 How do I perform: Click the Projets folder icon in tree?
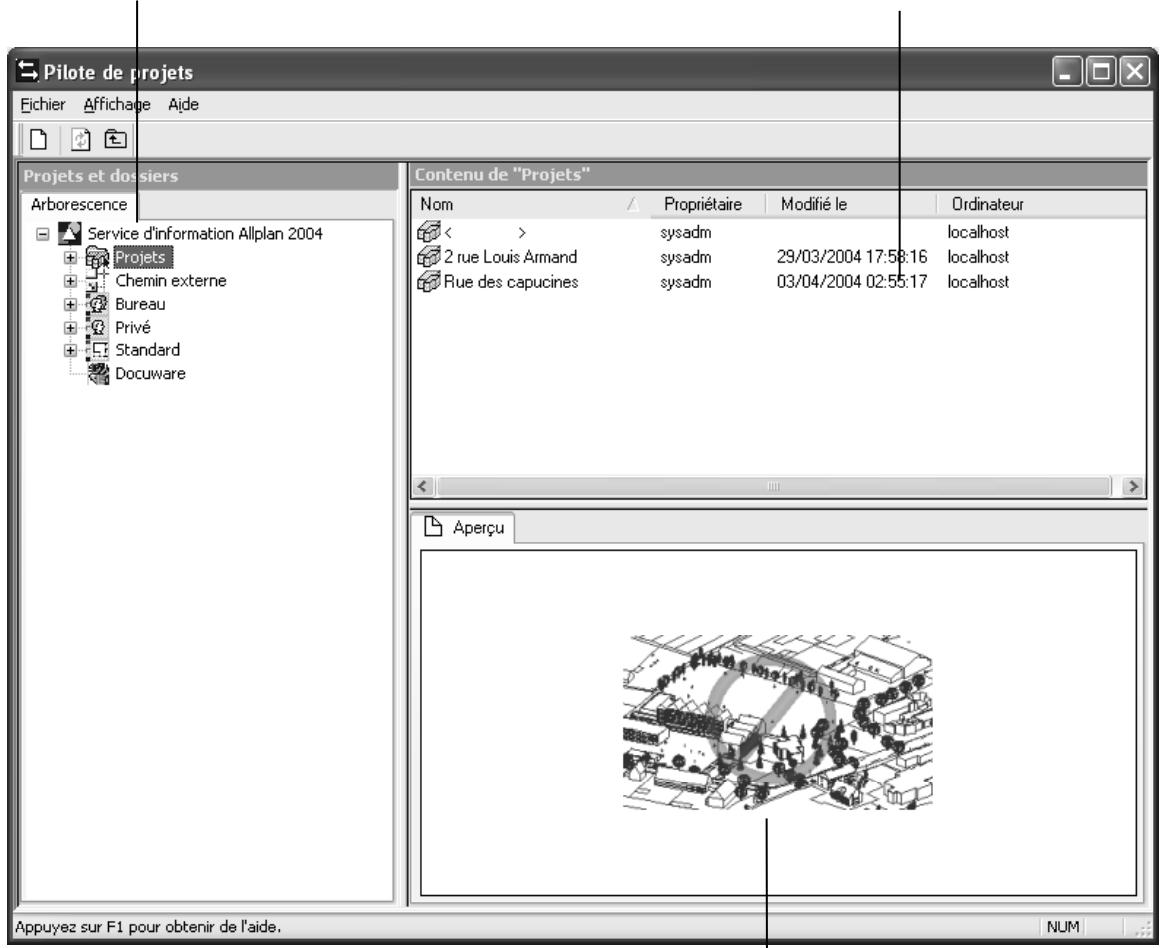coord(97,258)
